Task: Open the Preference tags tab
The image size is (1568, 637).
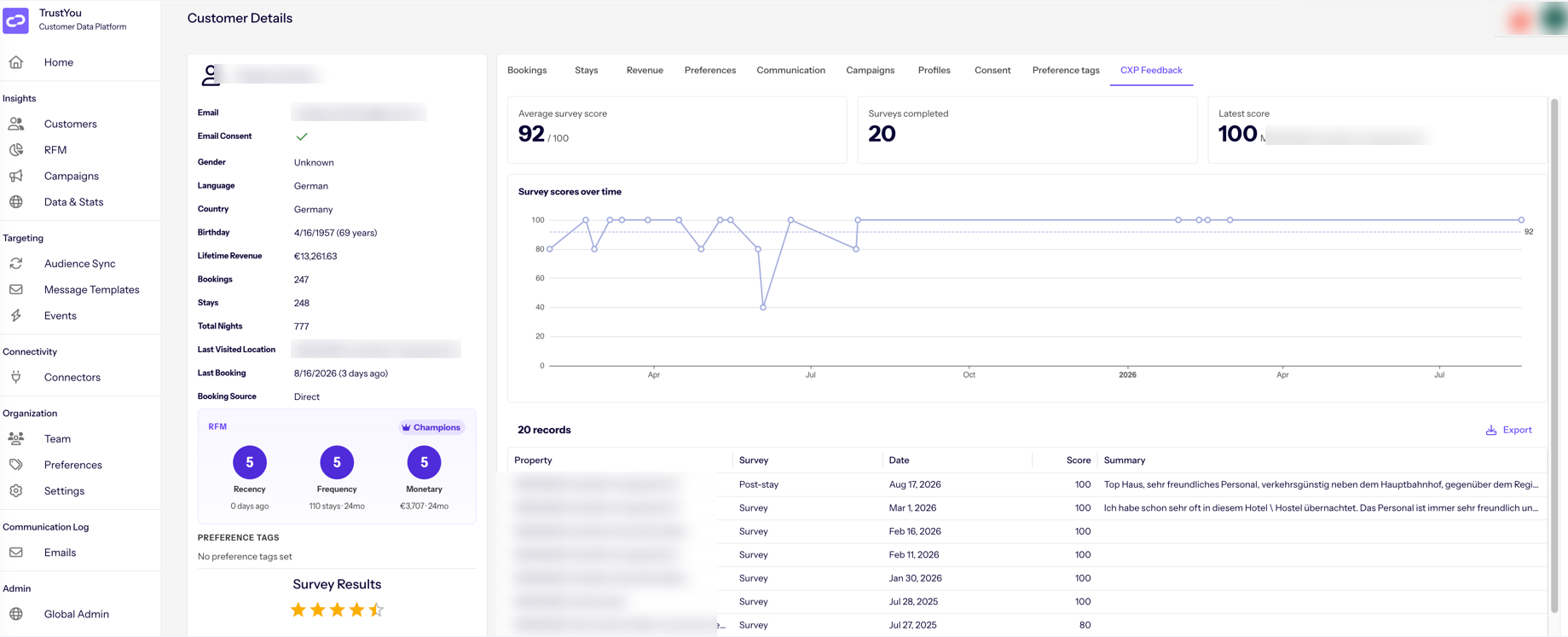Action: (x=1066, y=70)
